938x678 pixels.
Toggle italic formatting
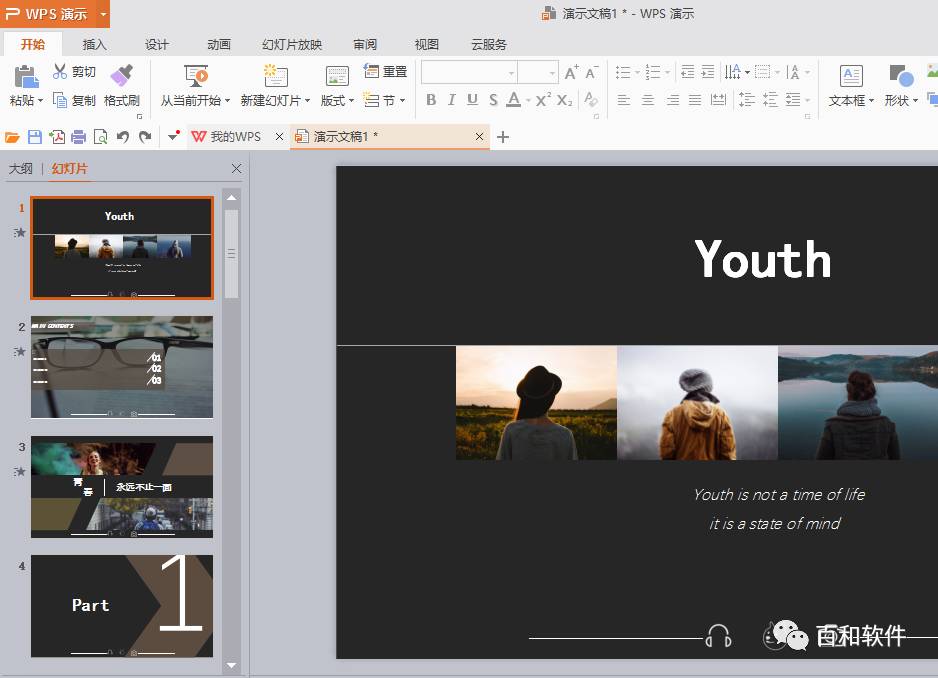[451, 100]
